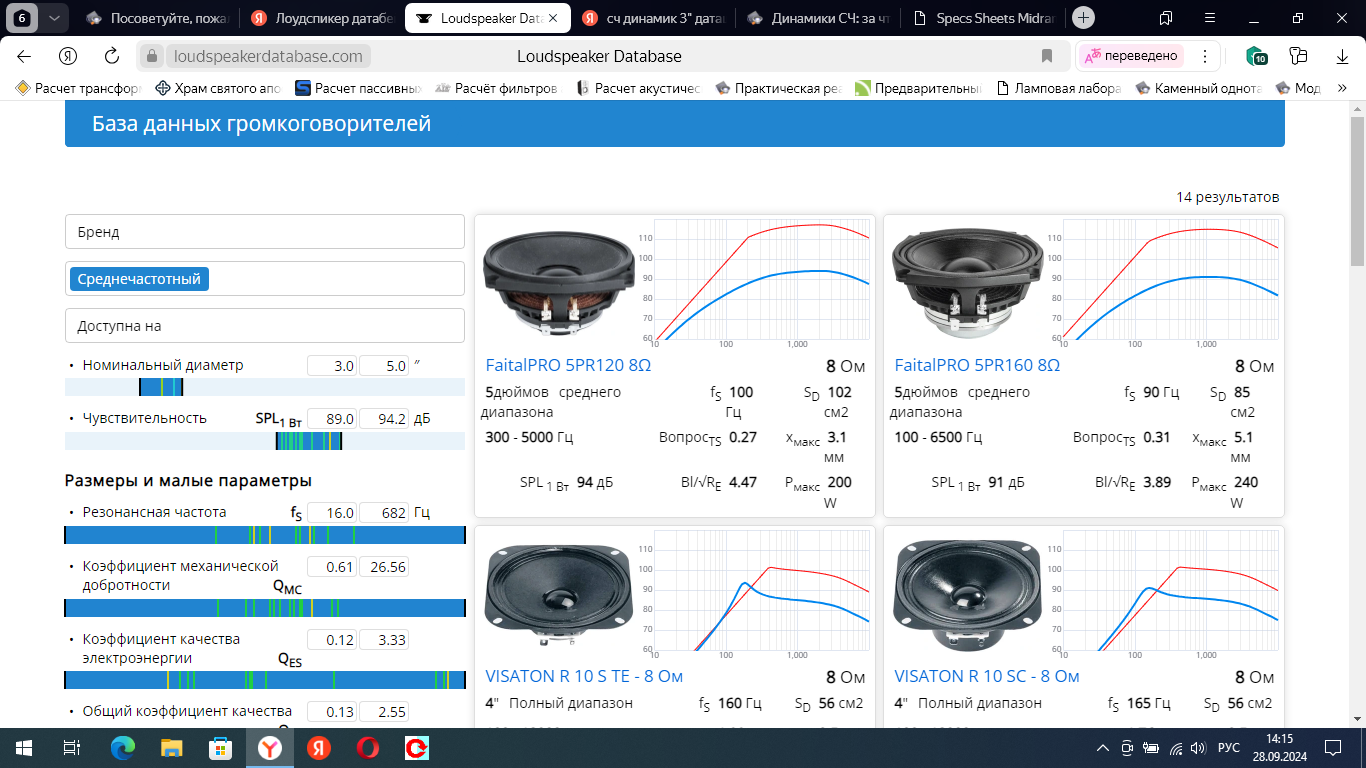
Task: Open the VISATON R 10 SC link
Action: pyautogui.click(x=987, y=676)
